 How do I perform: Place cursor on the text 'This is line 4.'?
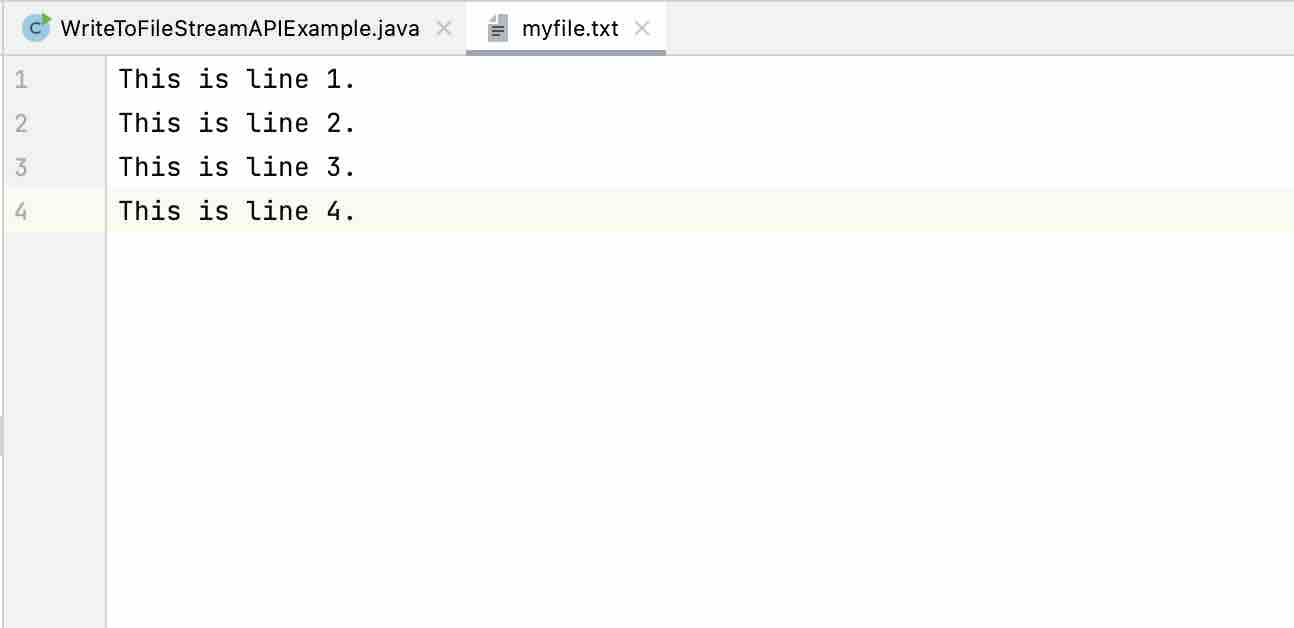click(236, 211)
